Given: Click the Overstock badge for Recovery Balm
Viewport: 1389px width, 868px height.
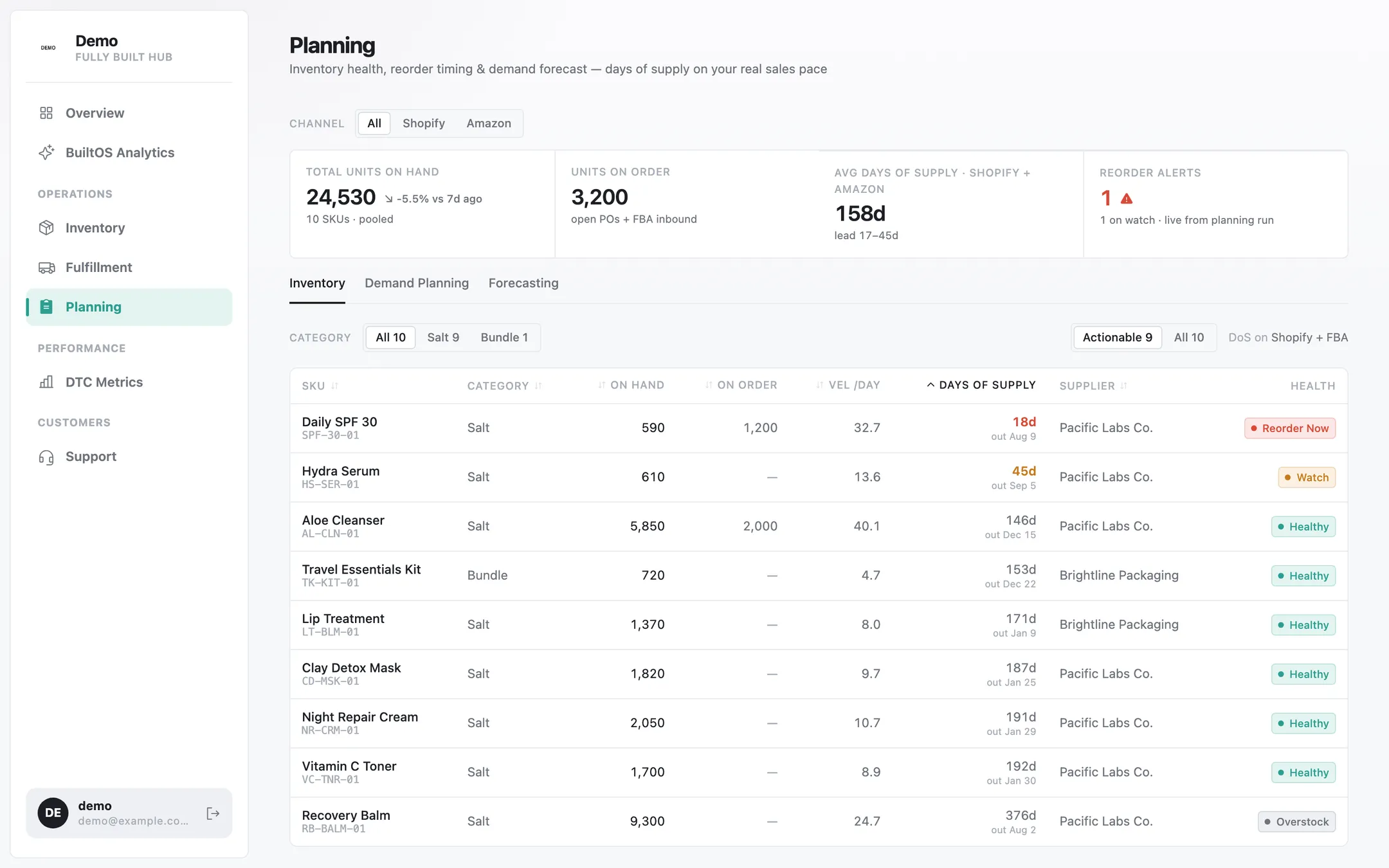Looking at the screenshot, I should pos(1296,822).
